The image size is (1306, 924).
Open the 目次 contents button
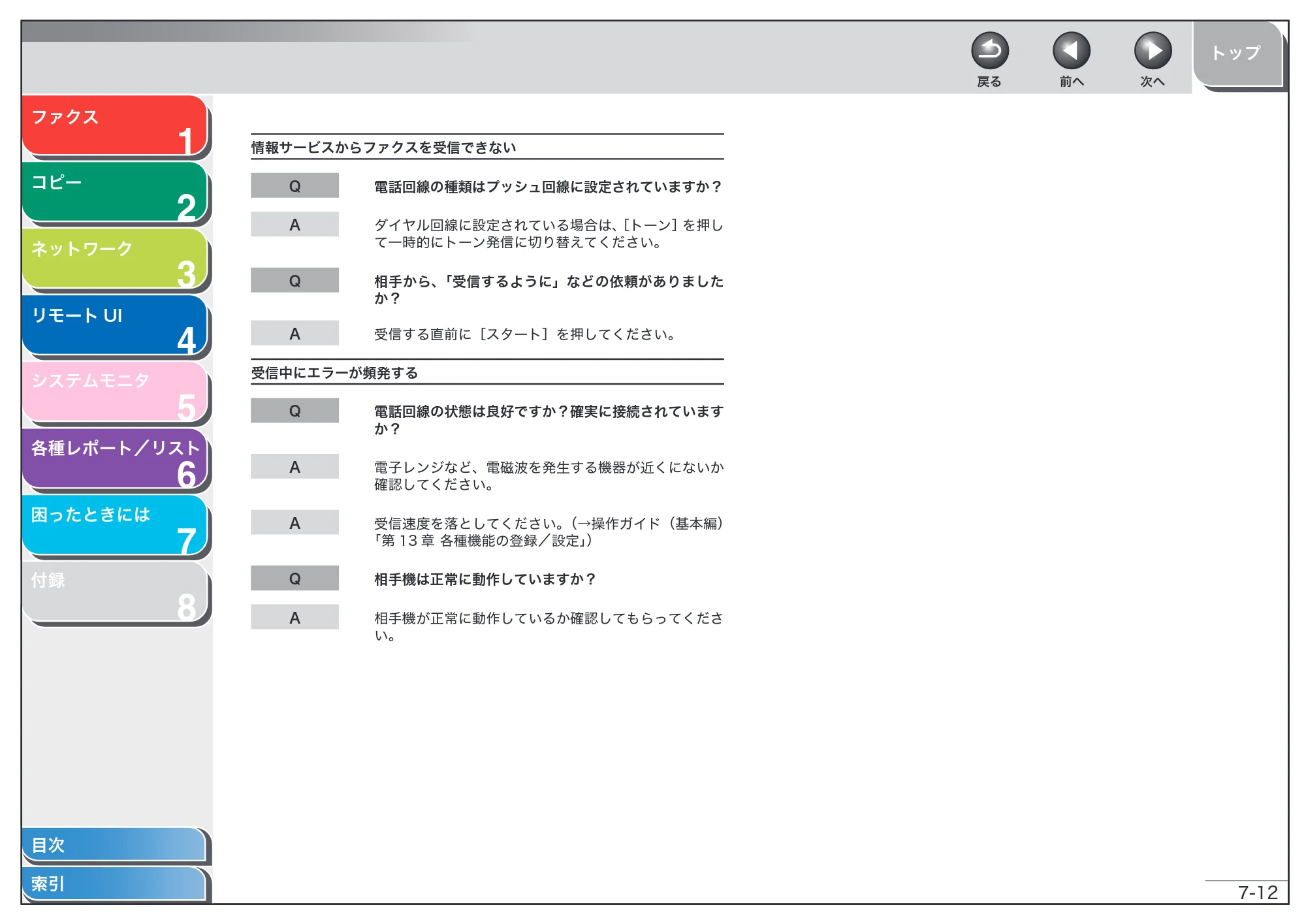(114, 844)
